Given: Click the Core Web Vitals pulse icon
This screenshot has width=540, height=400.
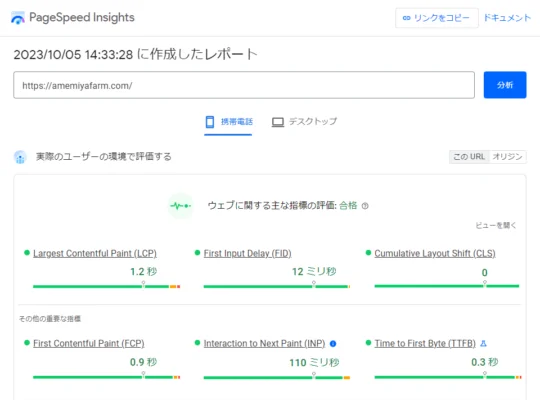Looking at the screenshot, I should point(180,206).
